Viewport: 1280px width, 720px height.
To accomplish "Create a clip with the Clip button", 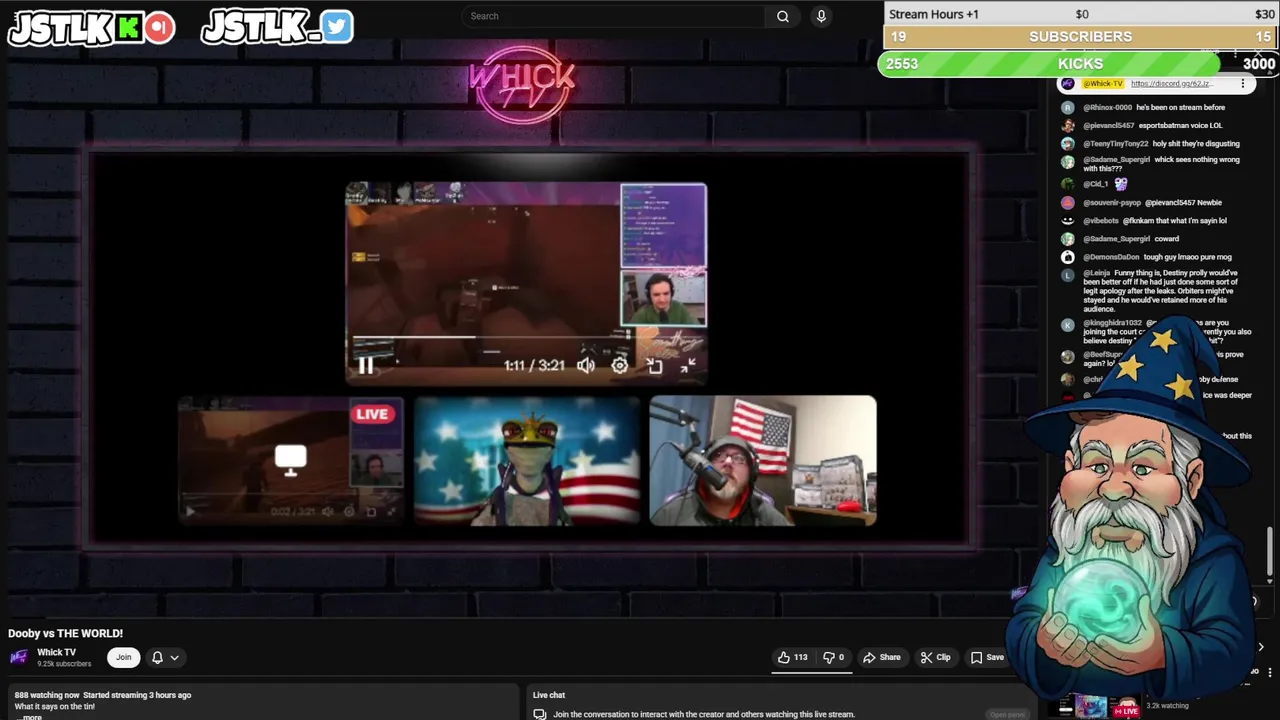I will 935,657.
